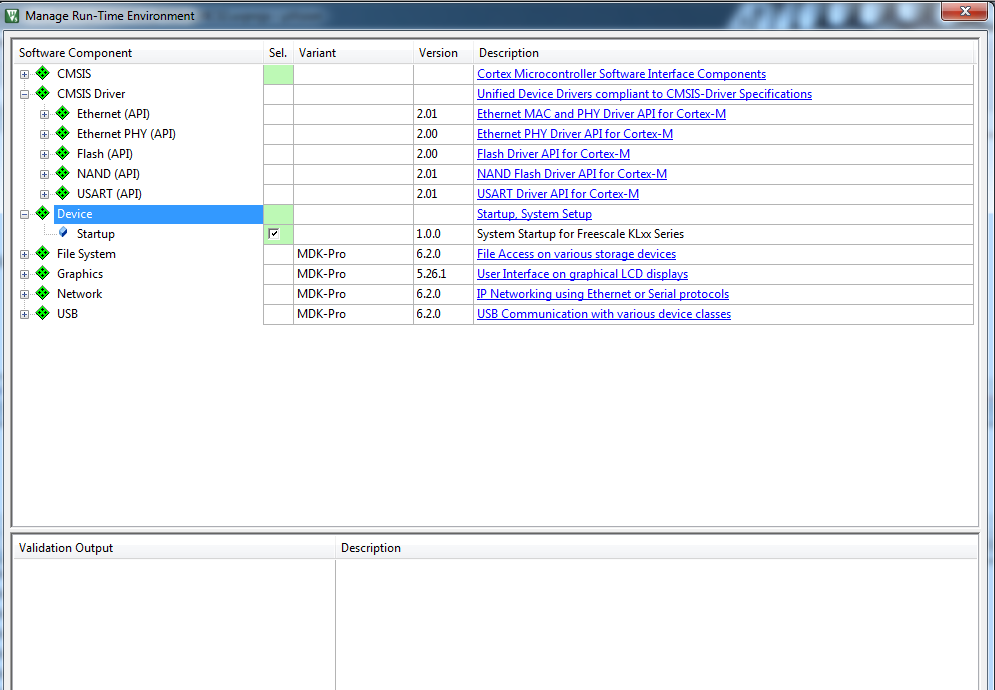Click the Variant column header

[x=353, y=53]
